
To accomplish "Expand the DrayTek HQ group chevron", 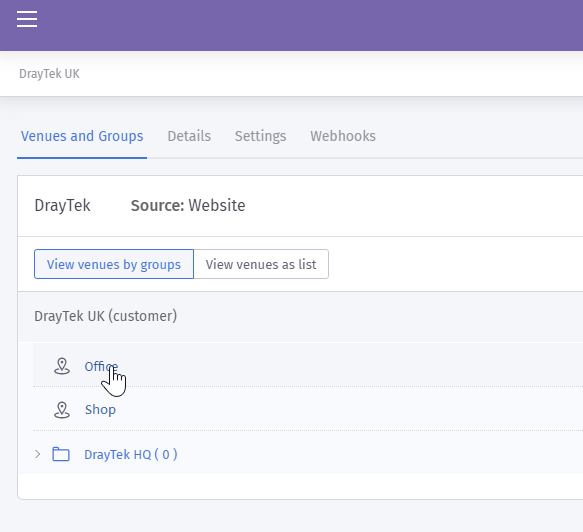I will tap(38, 454).
